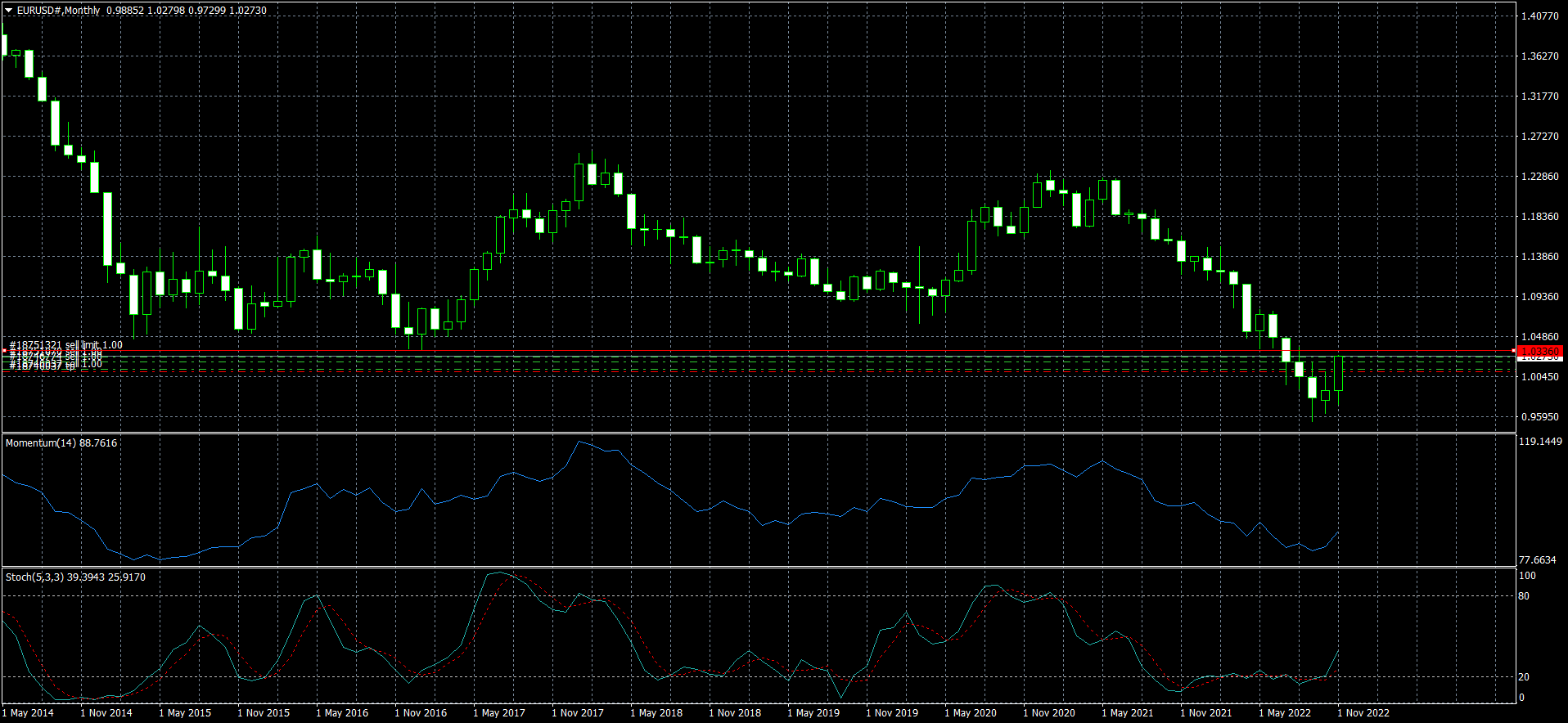Click the EURUSD#,Monthly chart title
This screenshot has width=1568, height=723.
click(x=59, y=11)
